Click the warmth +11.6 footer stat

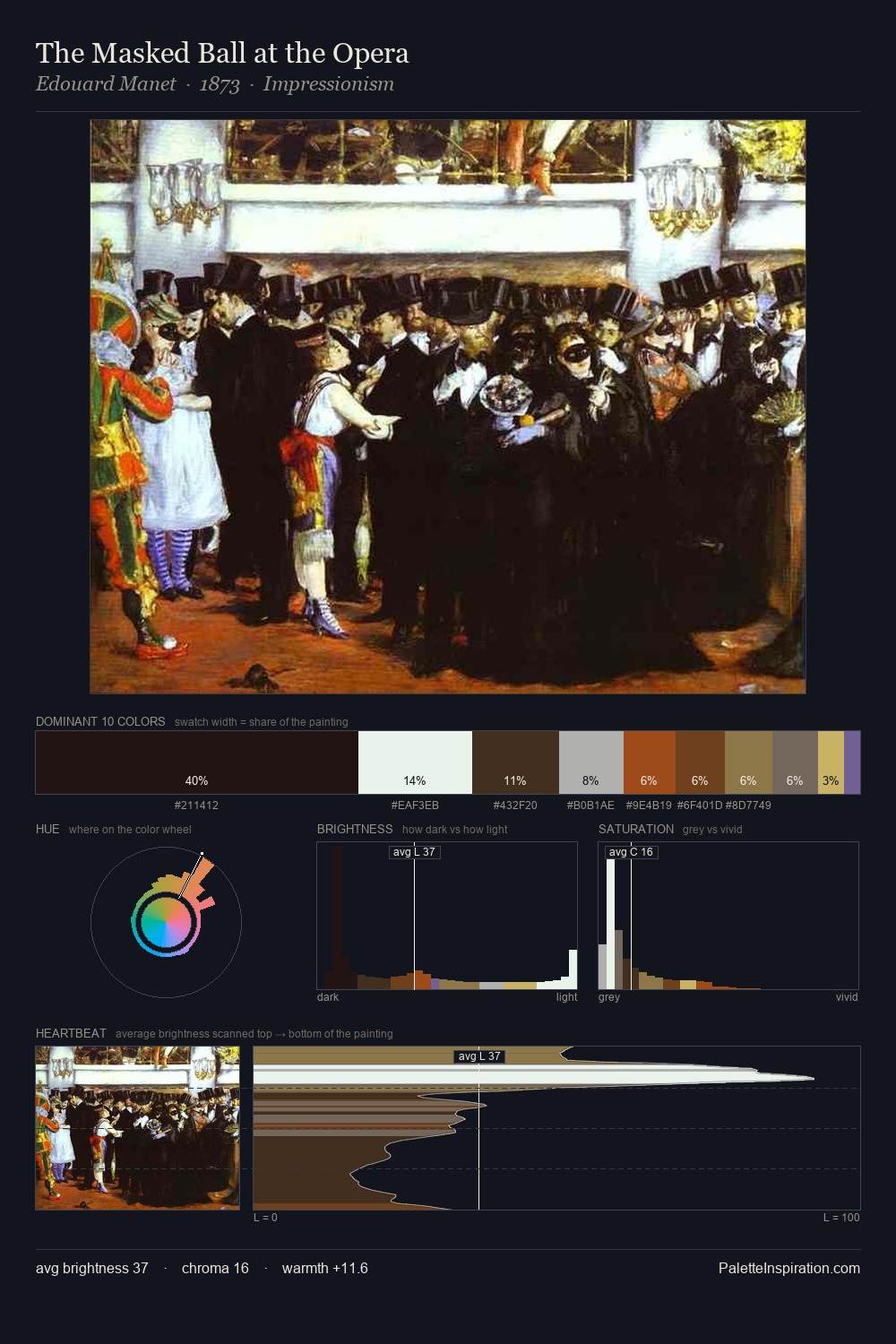click(325, 1268)
